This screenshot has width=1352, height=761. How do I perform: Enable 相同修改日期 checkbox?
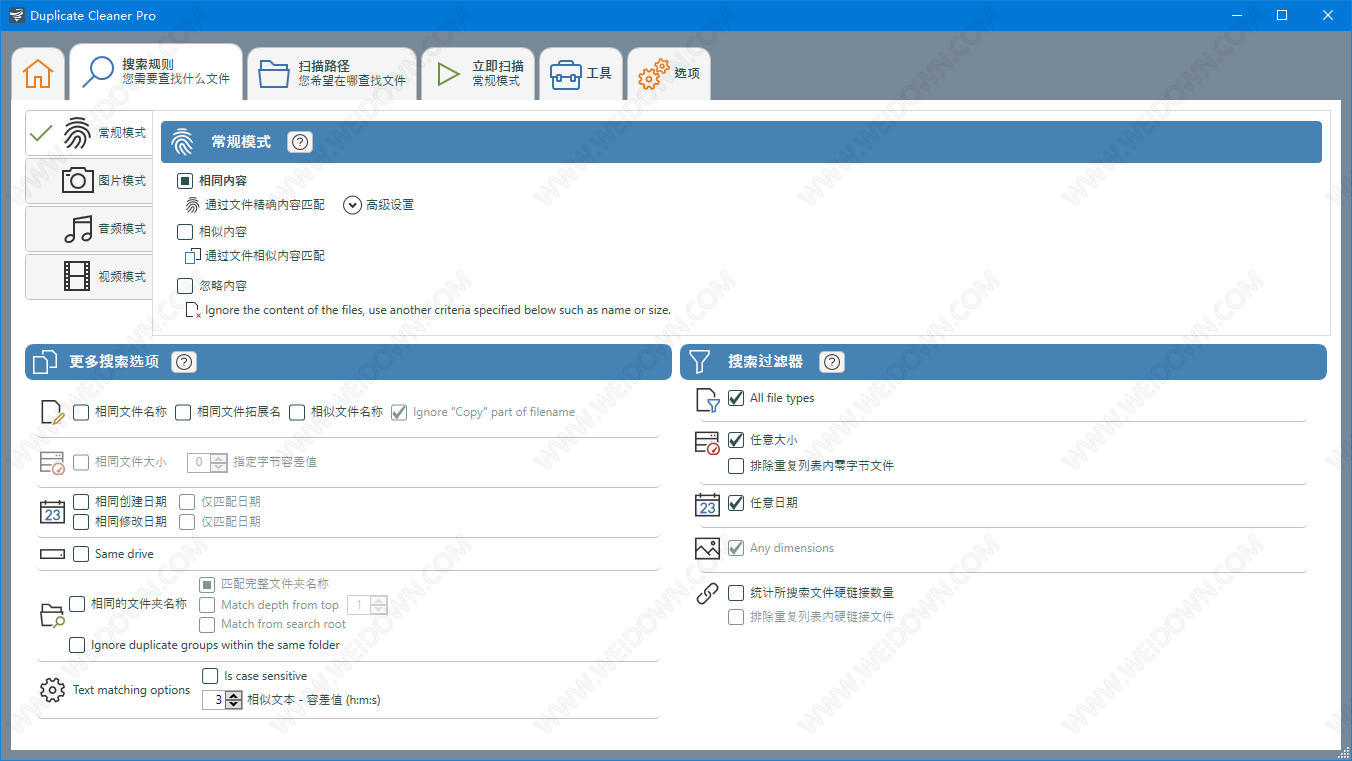click(x=81, y=522)
